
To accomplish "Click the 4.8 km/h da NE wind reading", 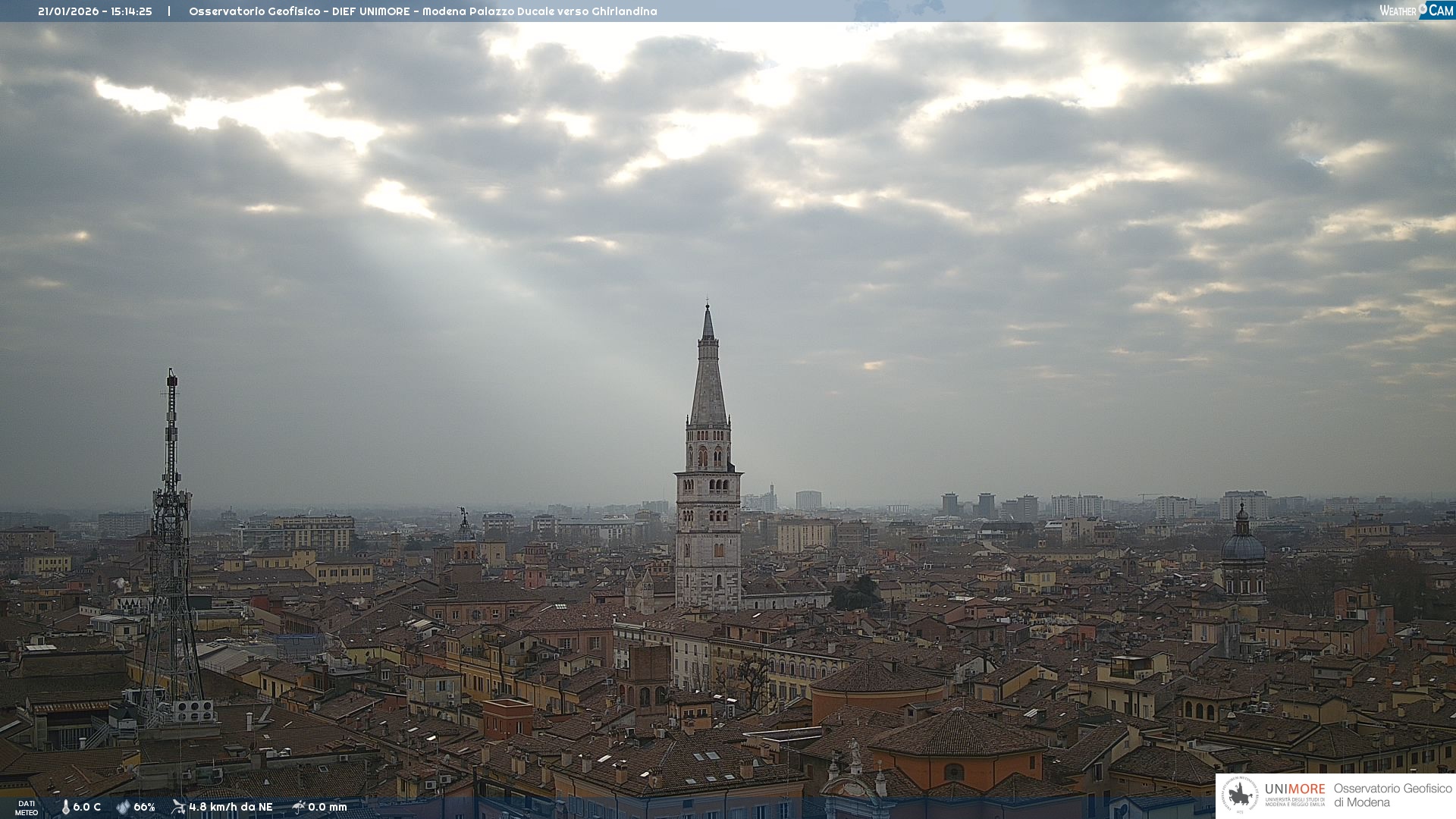I will 231,807.
